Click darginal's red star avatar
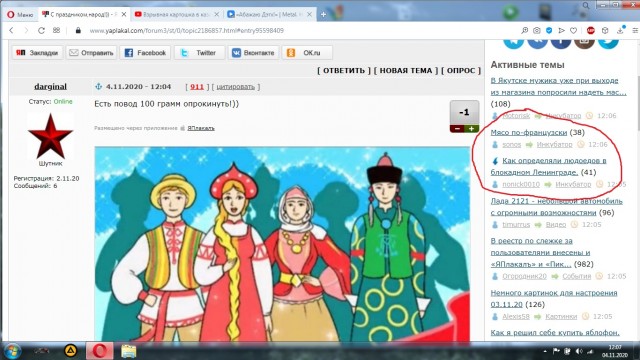 50,136
